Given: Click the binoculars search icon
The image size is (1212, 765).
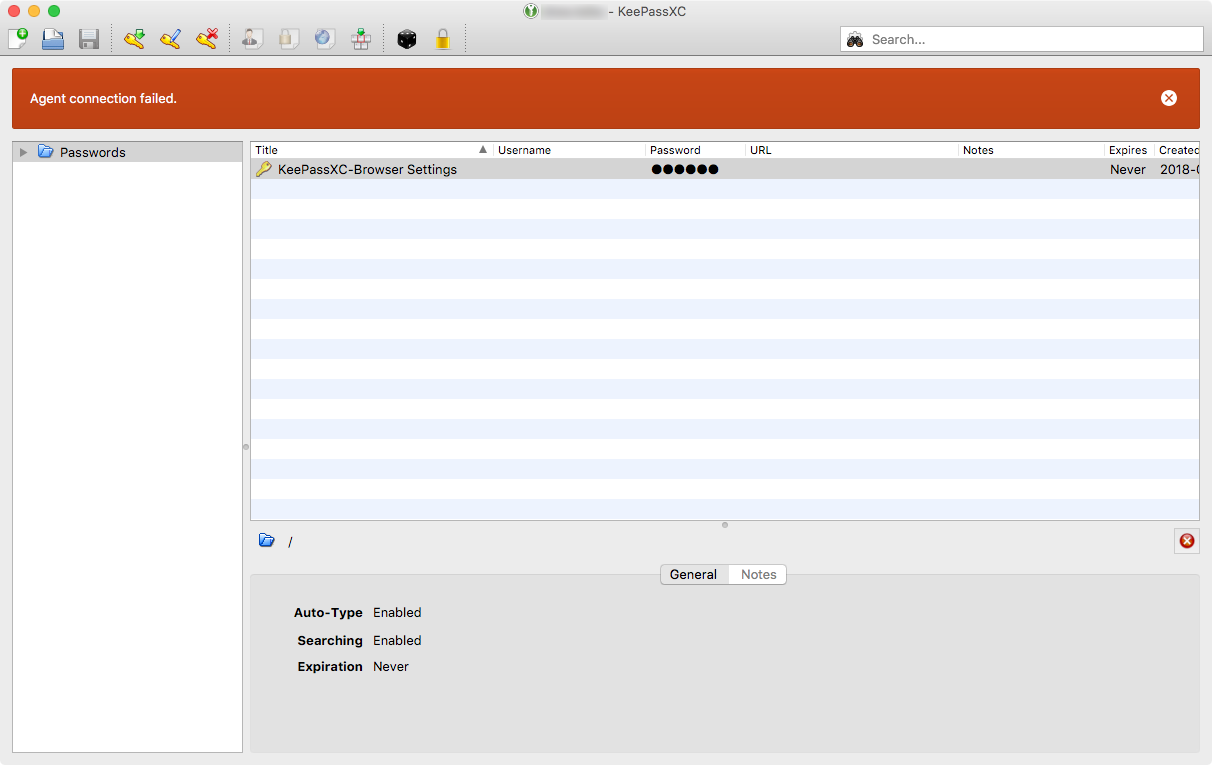Looking at the screenshot, I should tap(855, 40).
